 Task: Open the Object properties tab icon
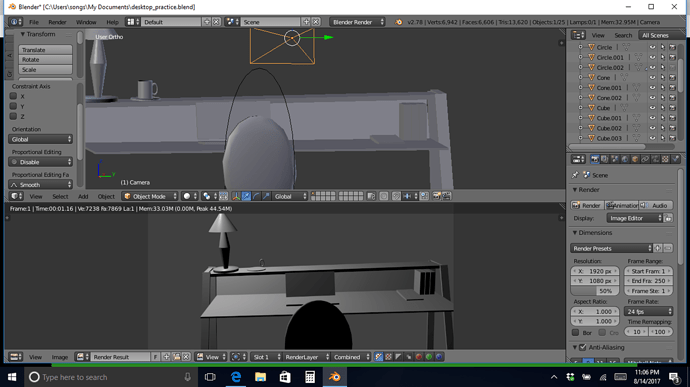[635, 159]
